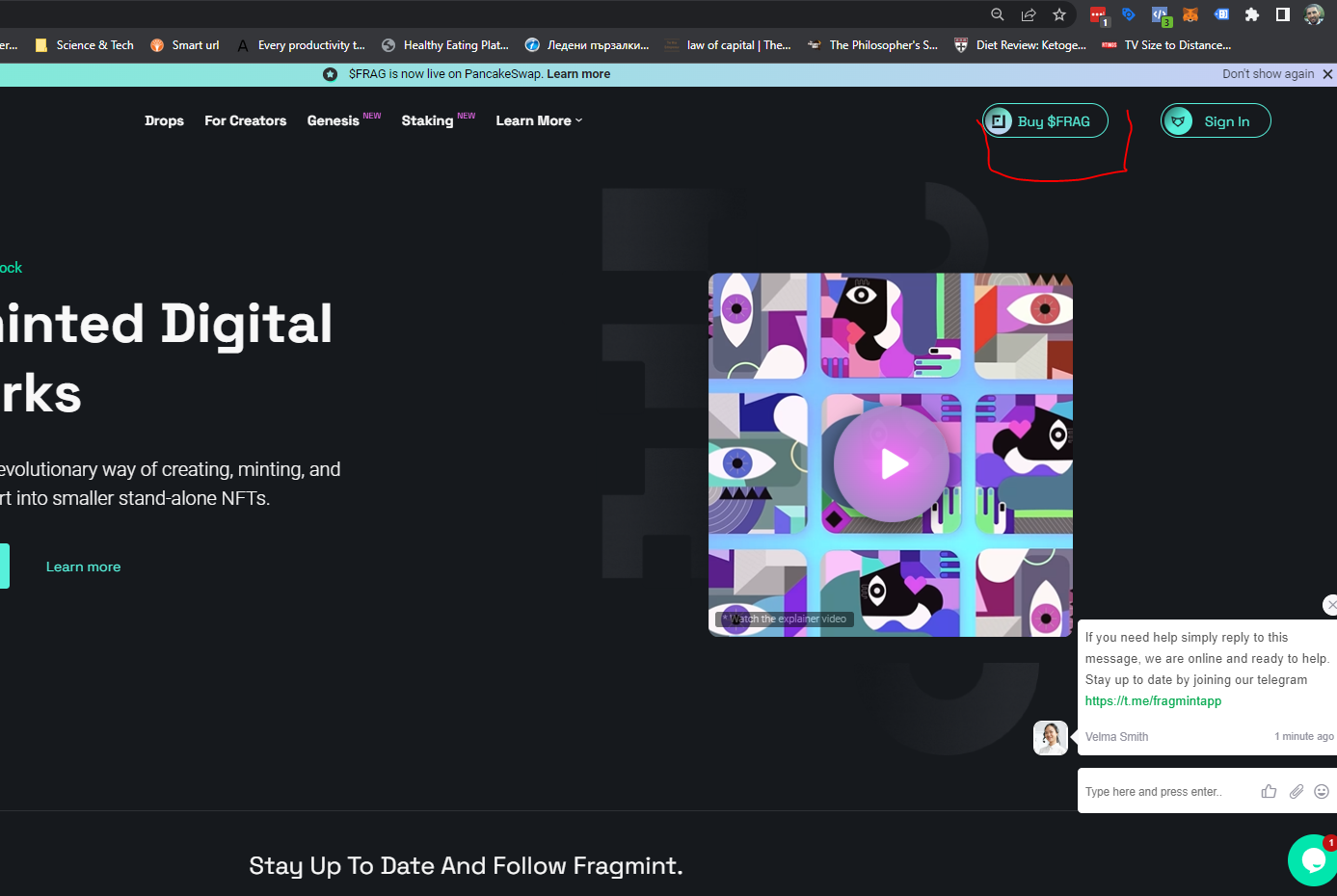The width and height of the screenshot is (1337, 896).
Task: Close the chat message popup
Action: [1331, 605]
